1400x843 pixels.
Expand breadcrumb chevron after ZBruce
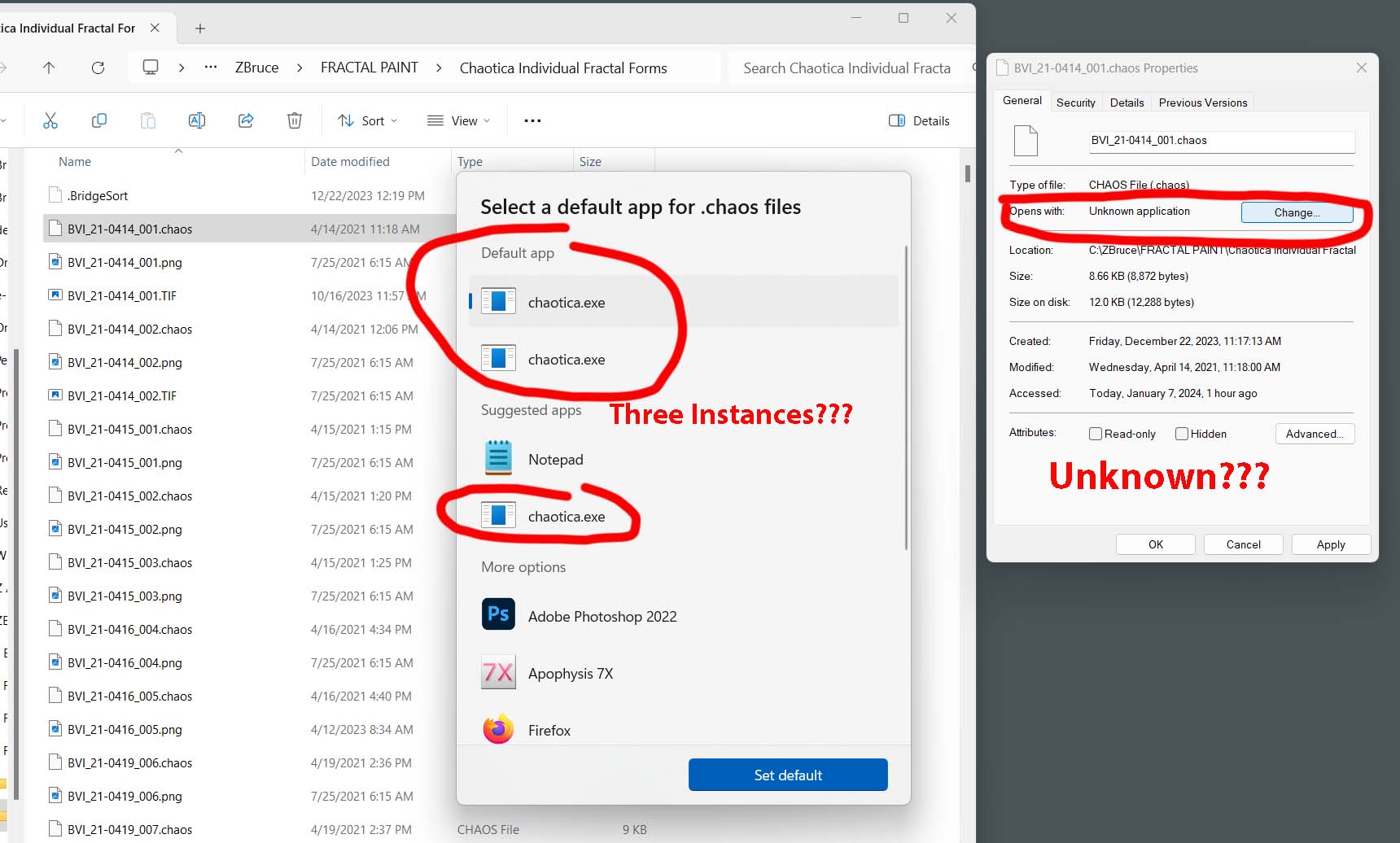(300, 68)
